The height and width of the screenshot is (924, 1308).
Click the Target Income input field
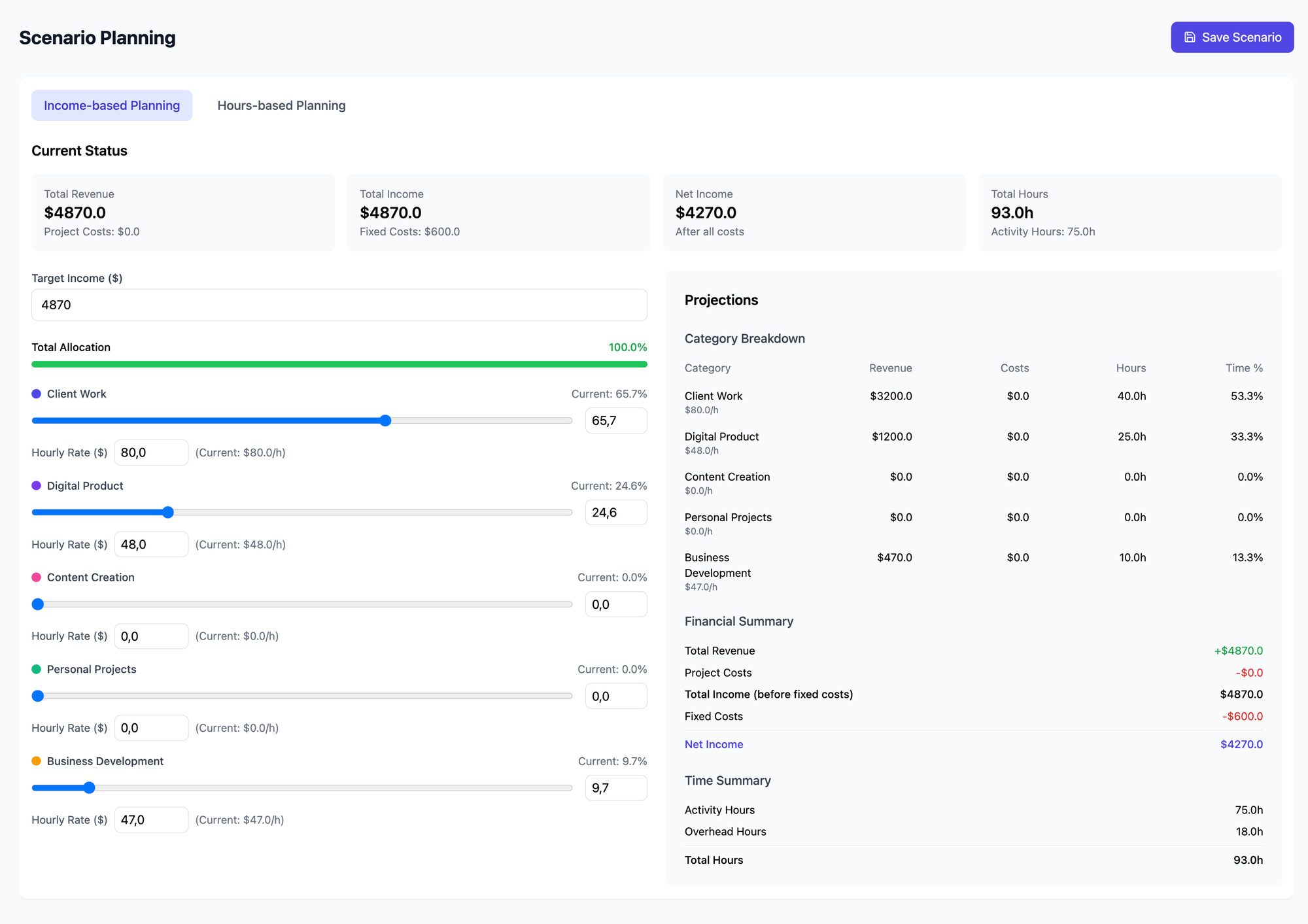(x=339, y=305)
